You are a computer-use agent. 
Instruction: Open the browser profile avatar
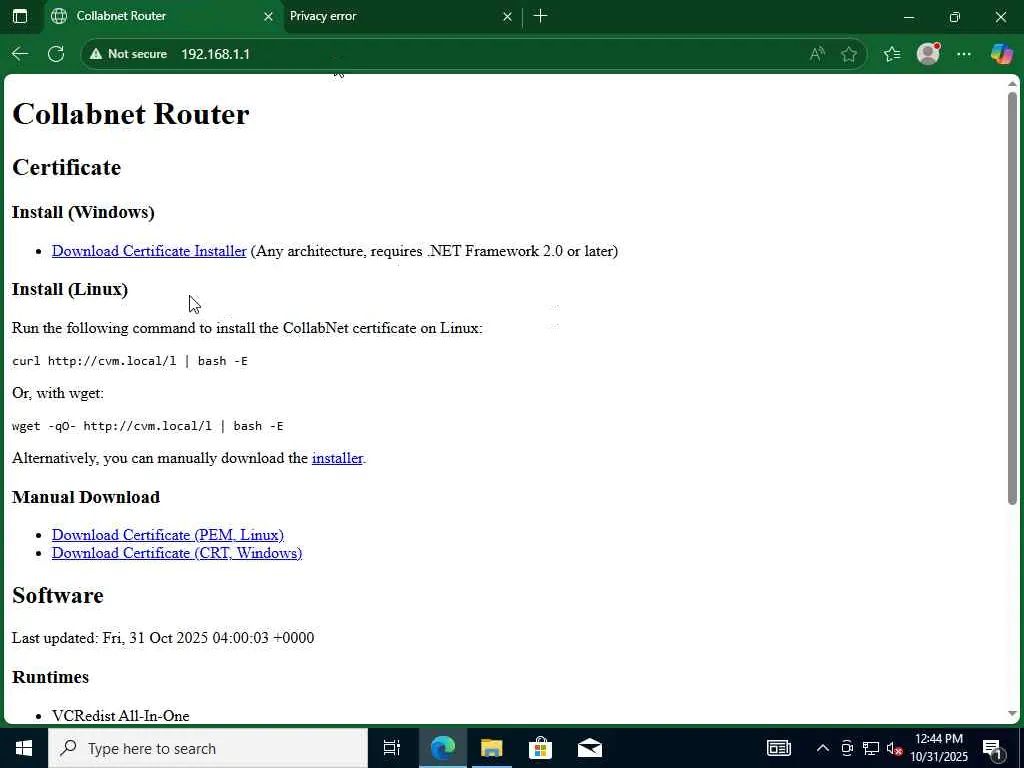(x=928, y=54)
